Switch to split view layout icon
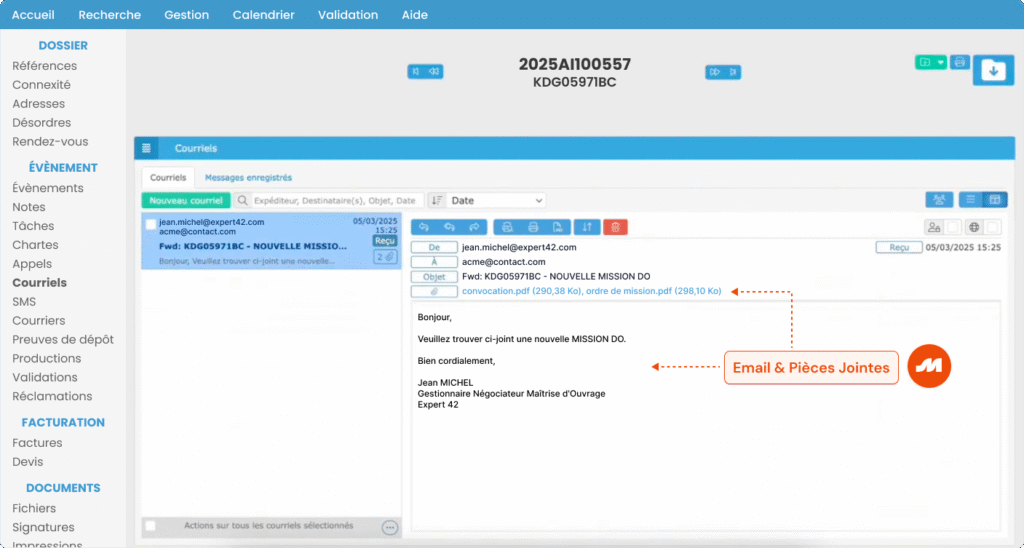The image size is (1024, 548). click(995, 200)
